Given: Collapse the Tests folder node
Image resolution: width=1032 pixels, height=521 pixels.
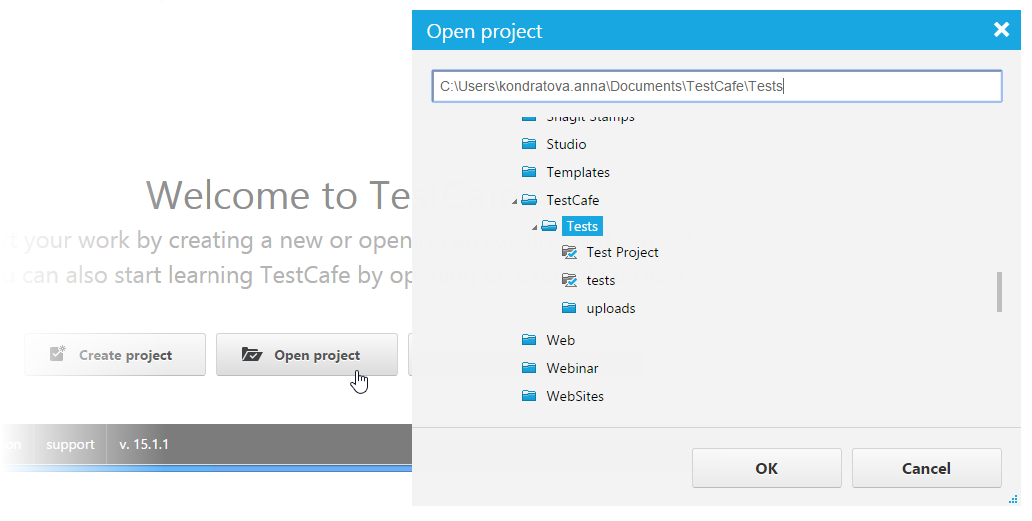Looking at the screenshot, I should (x=534, y=228).
